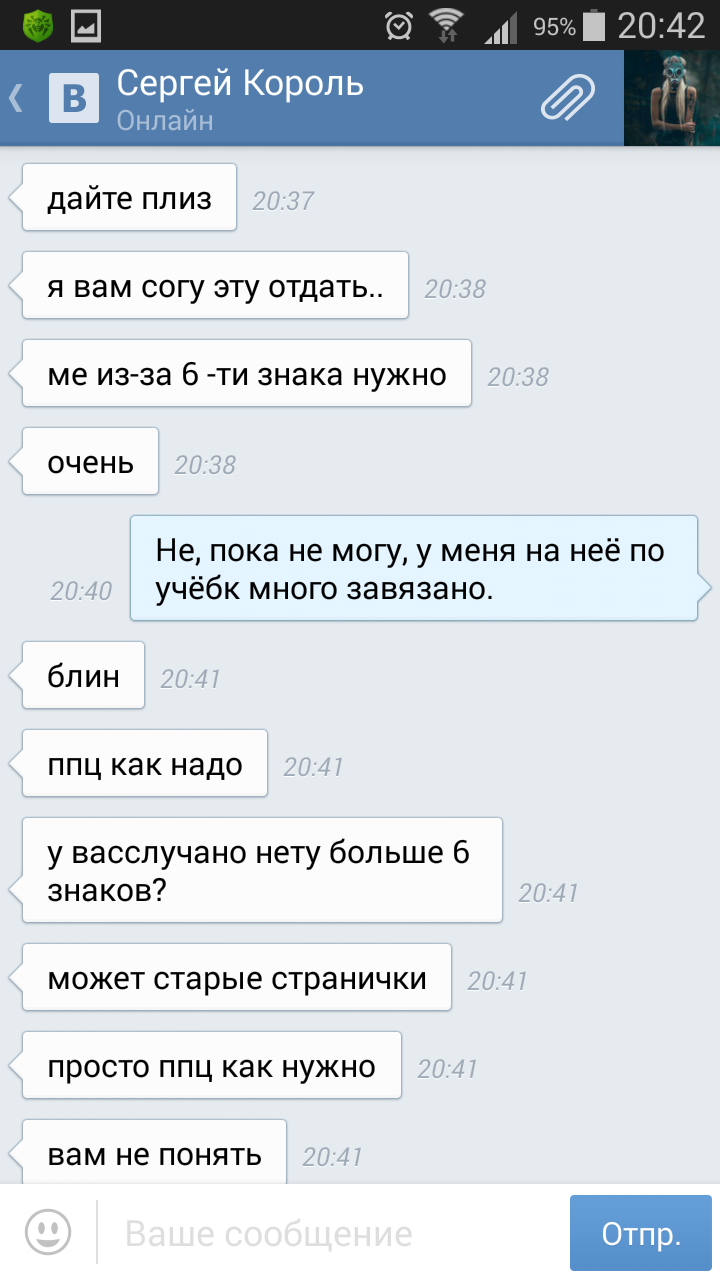
Task: Select the message 'вам не понять'
Action: coord(154,1153)
